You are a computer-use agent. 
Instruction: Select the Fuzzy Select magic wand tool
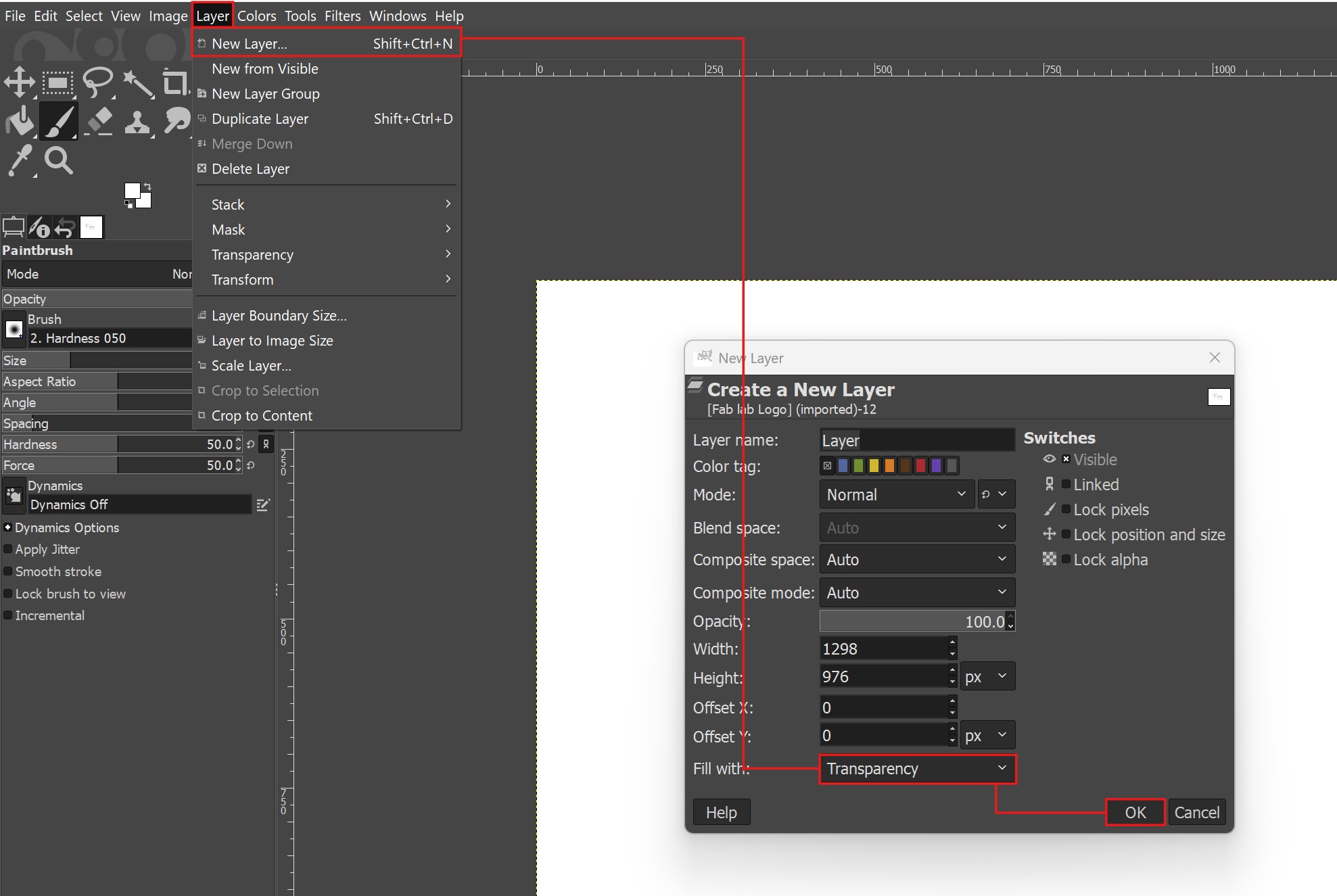point(137,83)
